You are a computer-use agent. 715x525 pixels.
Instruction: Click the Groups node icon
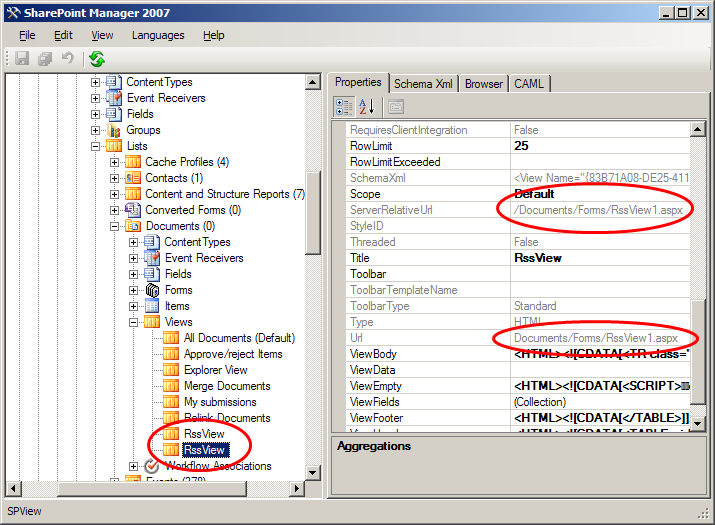coord(114,130)
